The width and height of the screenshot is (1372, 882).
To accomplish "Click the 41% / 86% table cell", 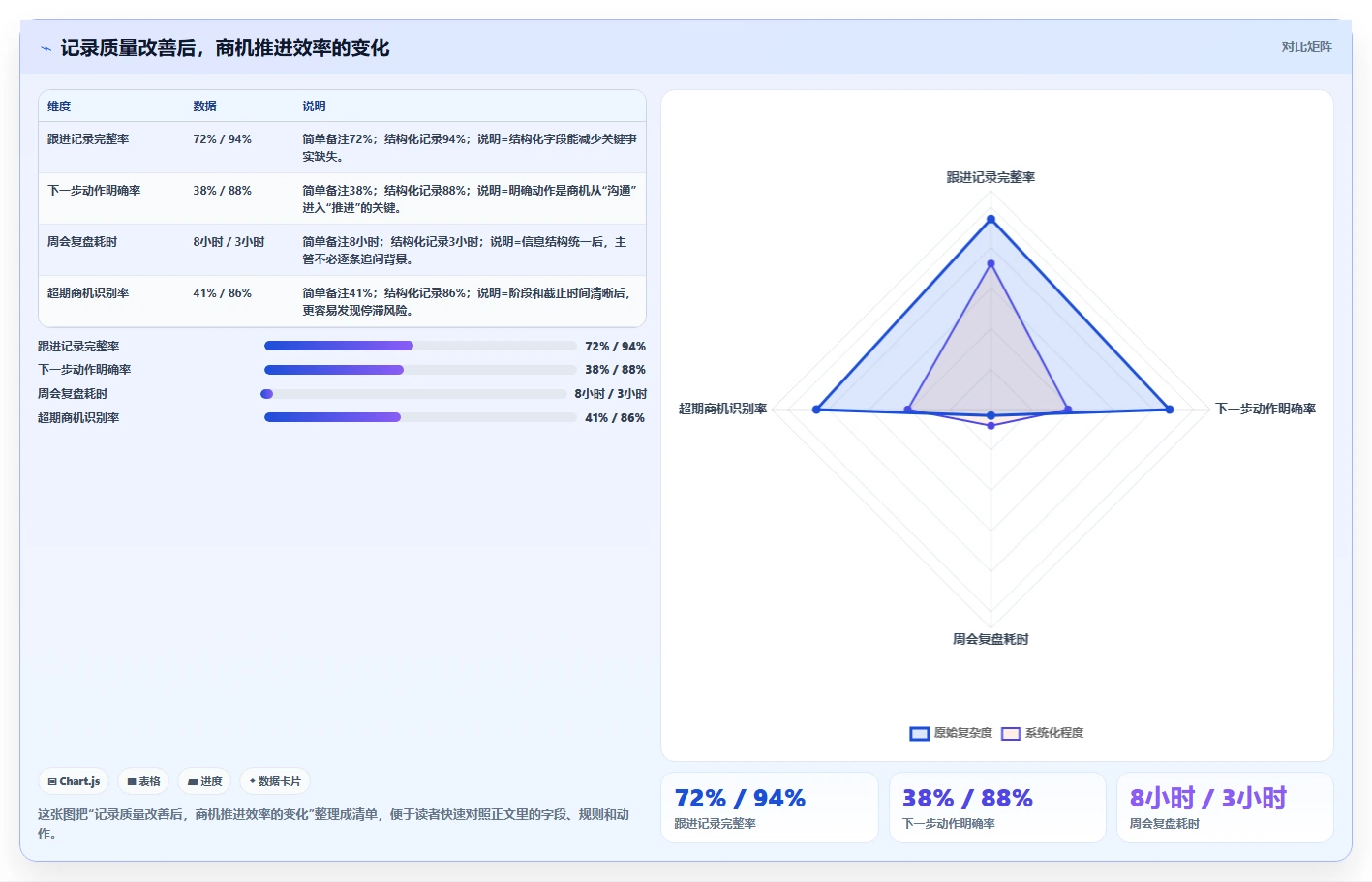I will [x=222, y=293].
